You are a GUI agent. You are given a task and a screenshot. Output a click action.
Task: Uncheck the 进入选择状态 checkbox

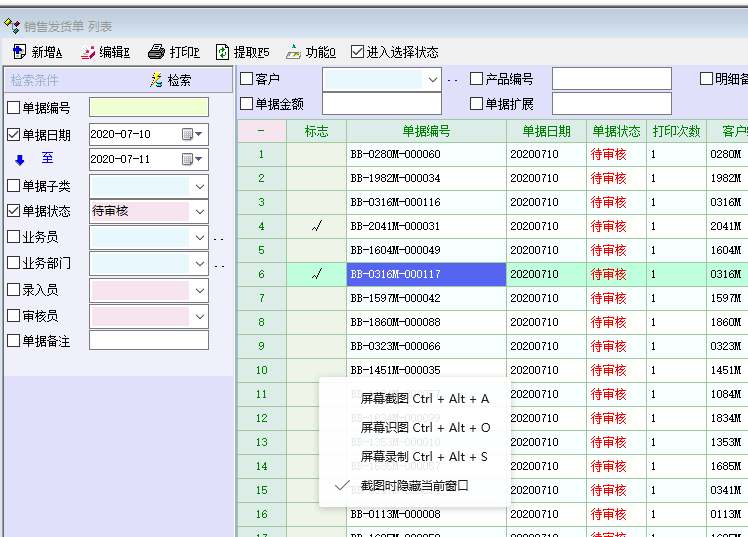click(x=357, y=52)
